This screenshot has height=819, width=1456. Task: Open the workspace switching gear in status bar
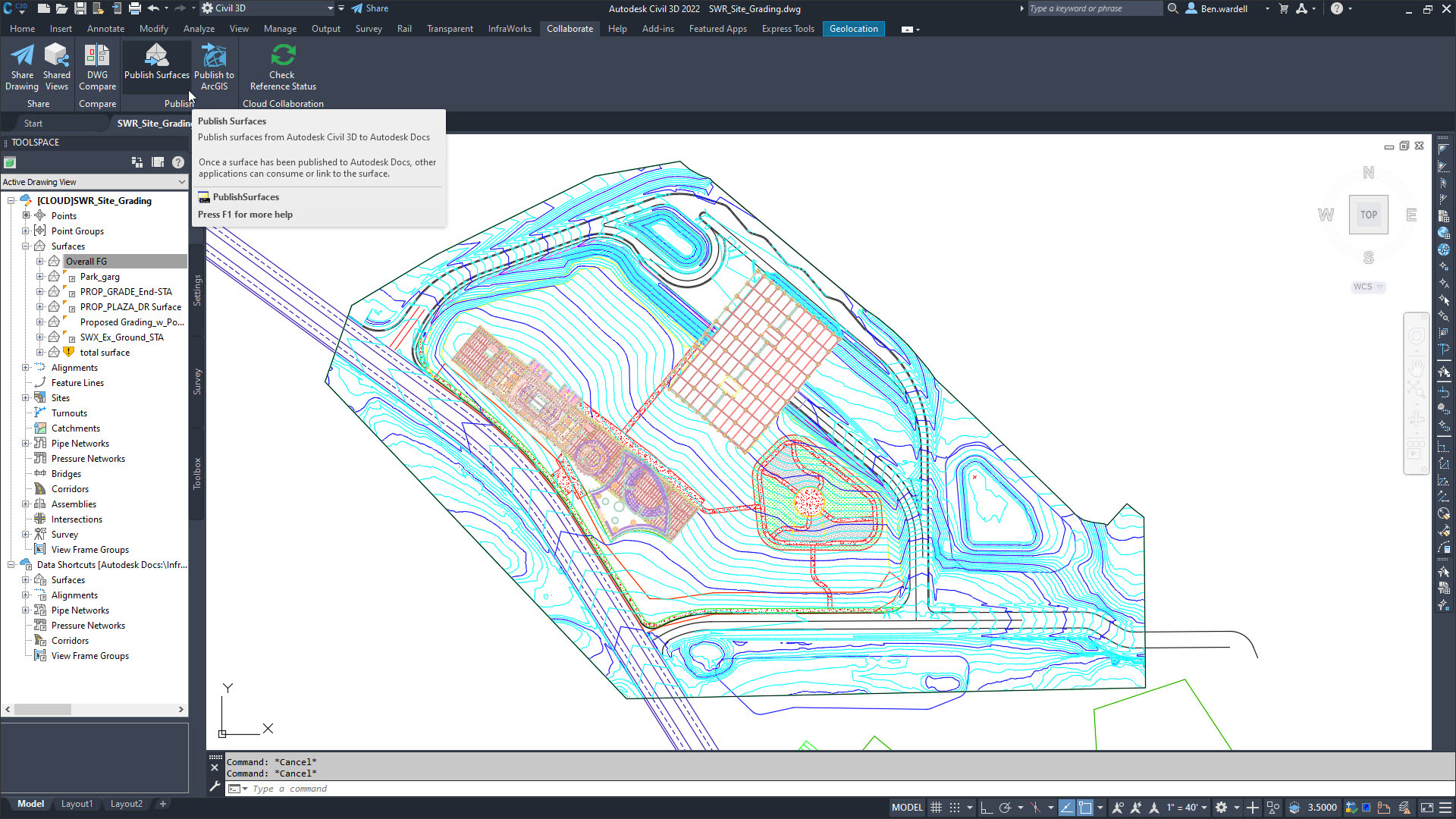(x=1221, y=808)
